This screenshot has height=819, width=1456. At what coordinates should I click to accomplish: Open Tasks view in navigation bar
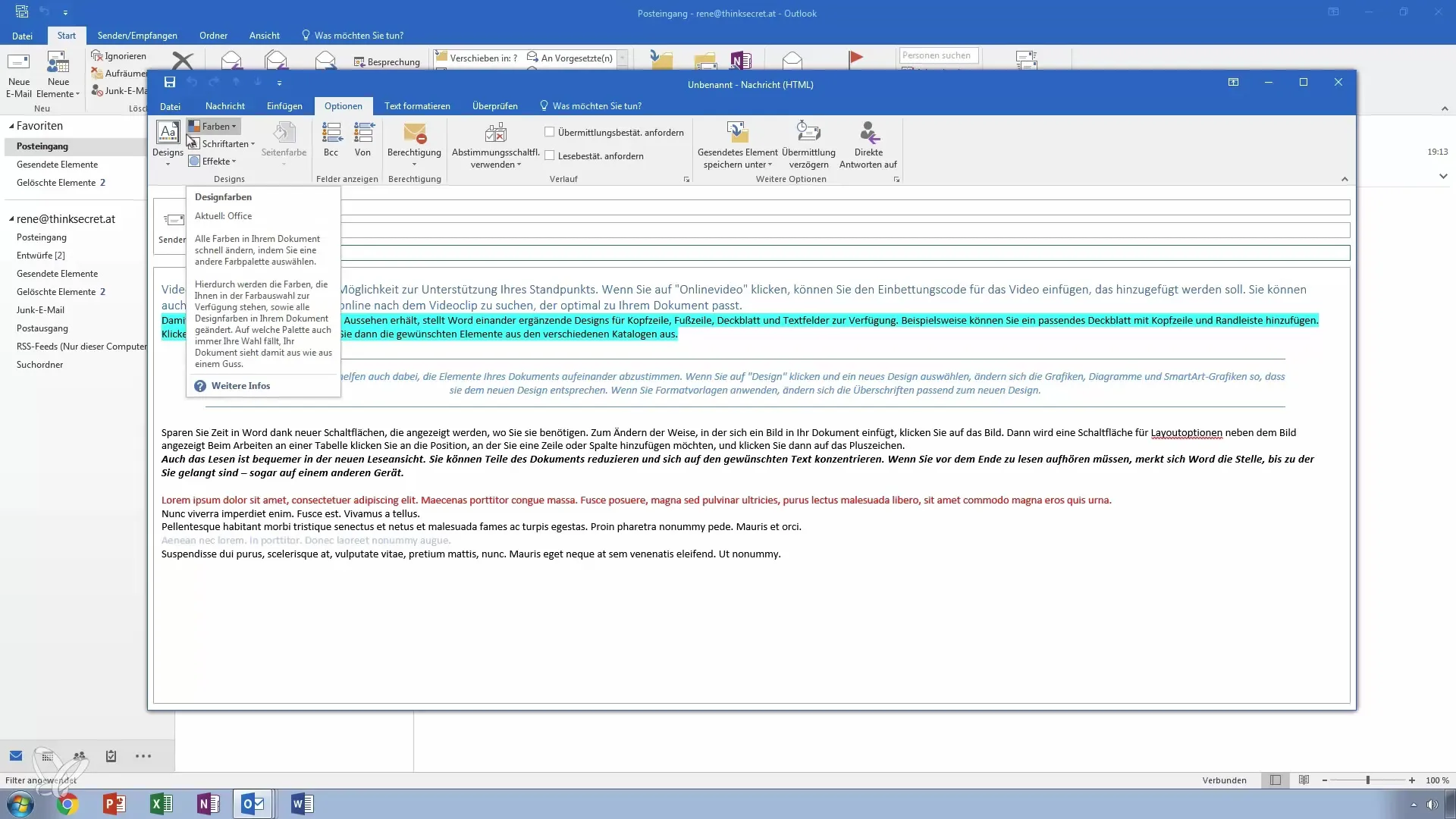pyautogui.click(x=111, y=755)
